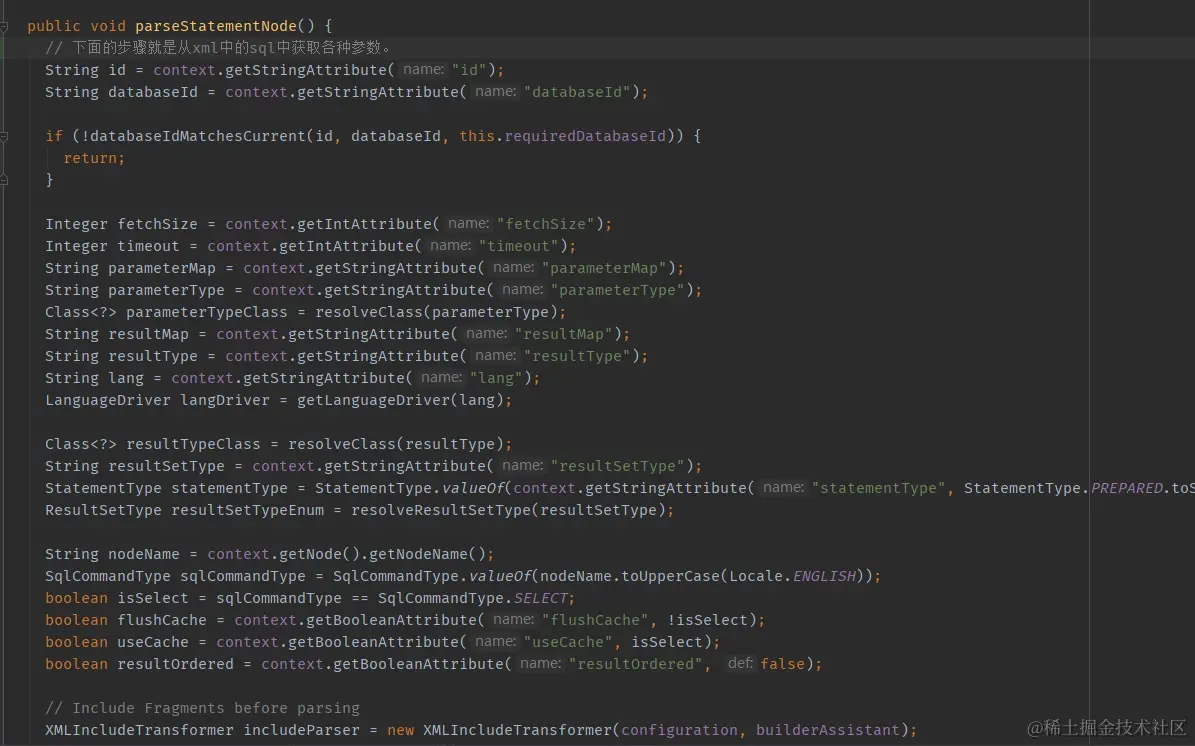Click the parameterTypeClass variable name

[x=207, y=312]
